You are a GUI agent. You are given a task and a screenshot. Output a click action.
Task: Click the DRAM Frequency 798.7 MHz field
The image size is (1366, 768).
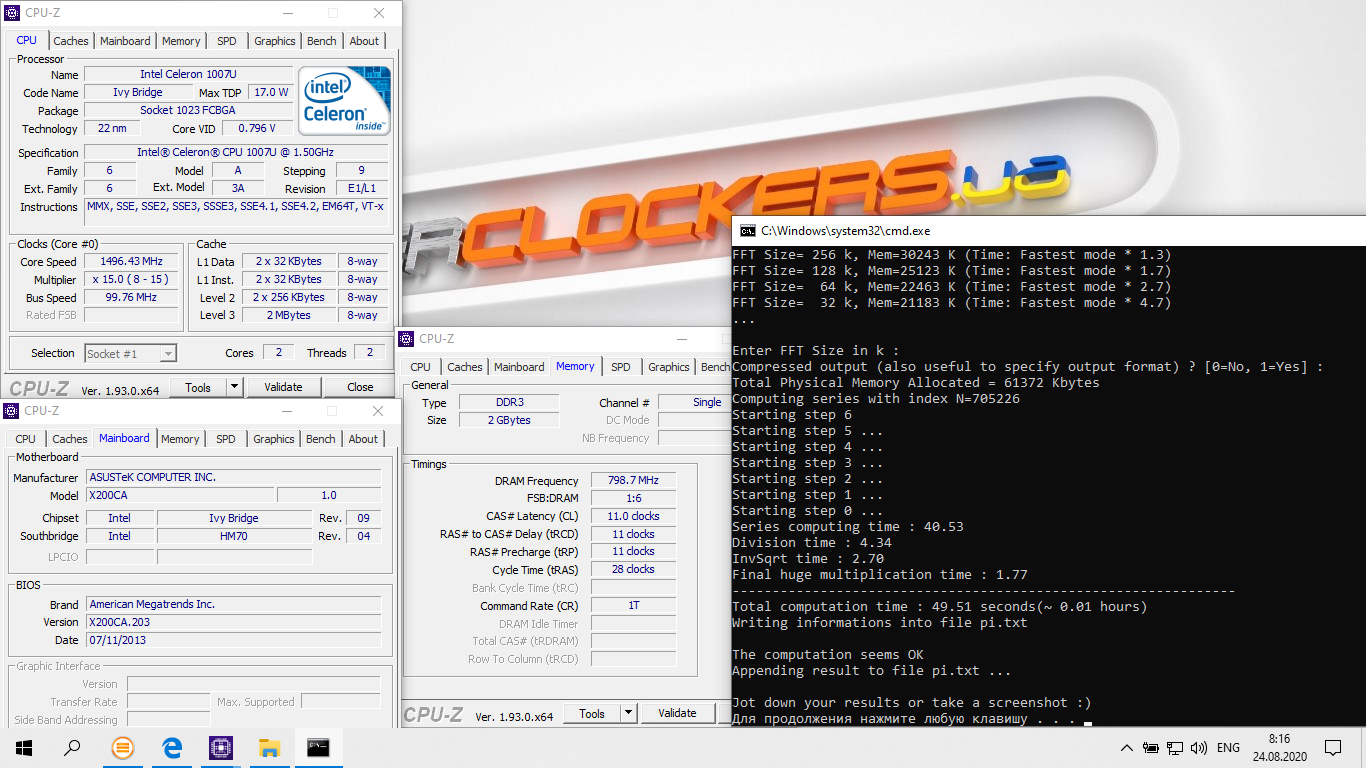[633, 481]
